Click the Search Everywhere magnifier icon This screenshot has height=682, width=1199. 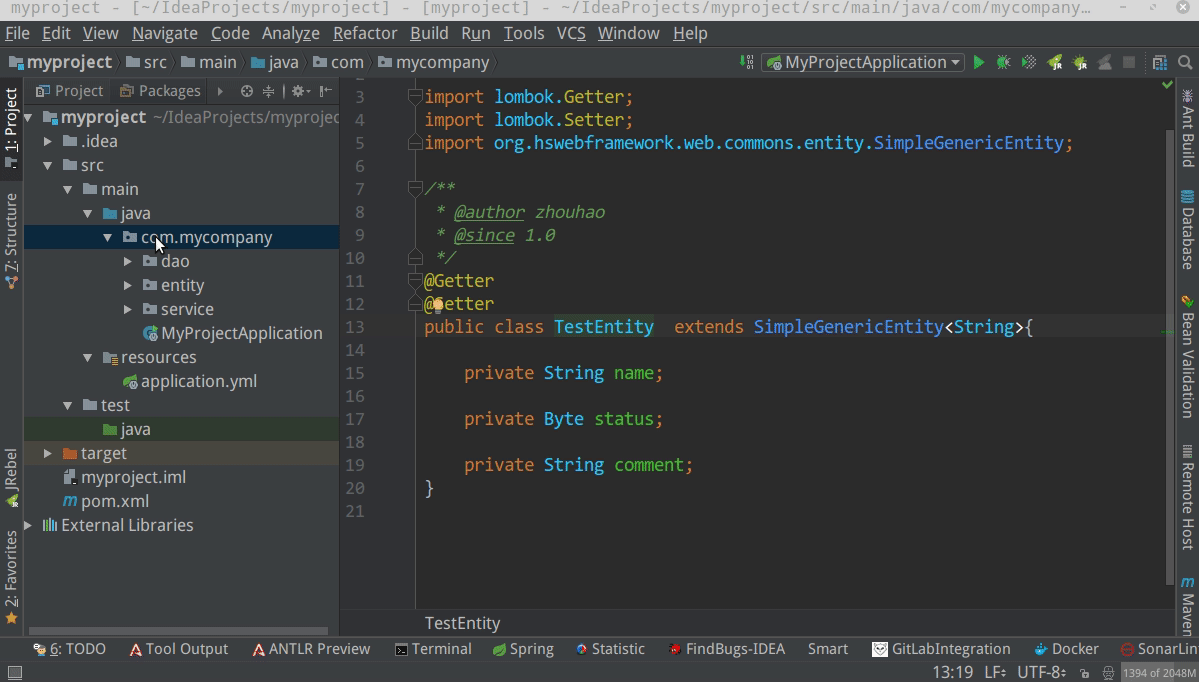tap(1184, 63)
